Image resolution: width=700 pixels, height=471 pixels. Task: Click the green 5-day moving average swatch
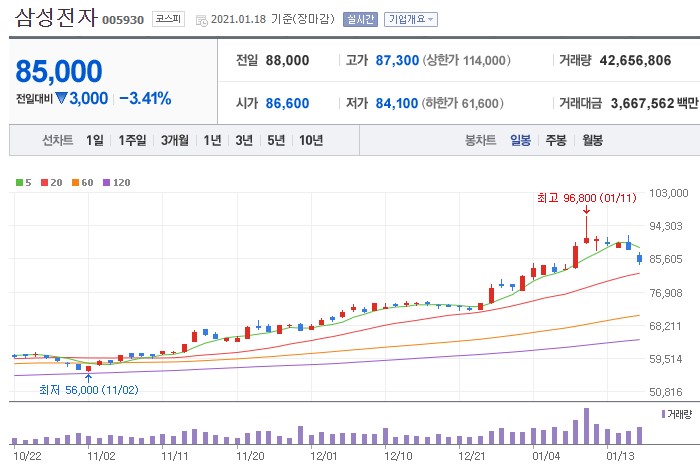(x=19, y=183)
